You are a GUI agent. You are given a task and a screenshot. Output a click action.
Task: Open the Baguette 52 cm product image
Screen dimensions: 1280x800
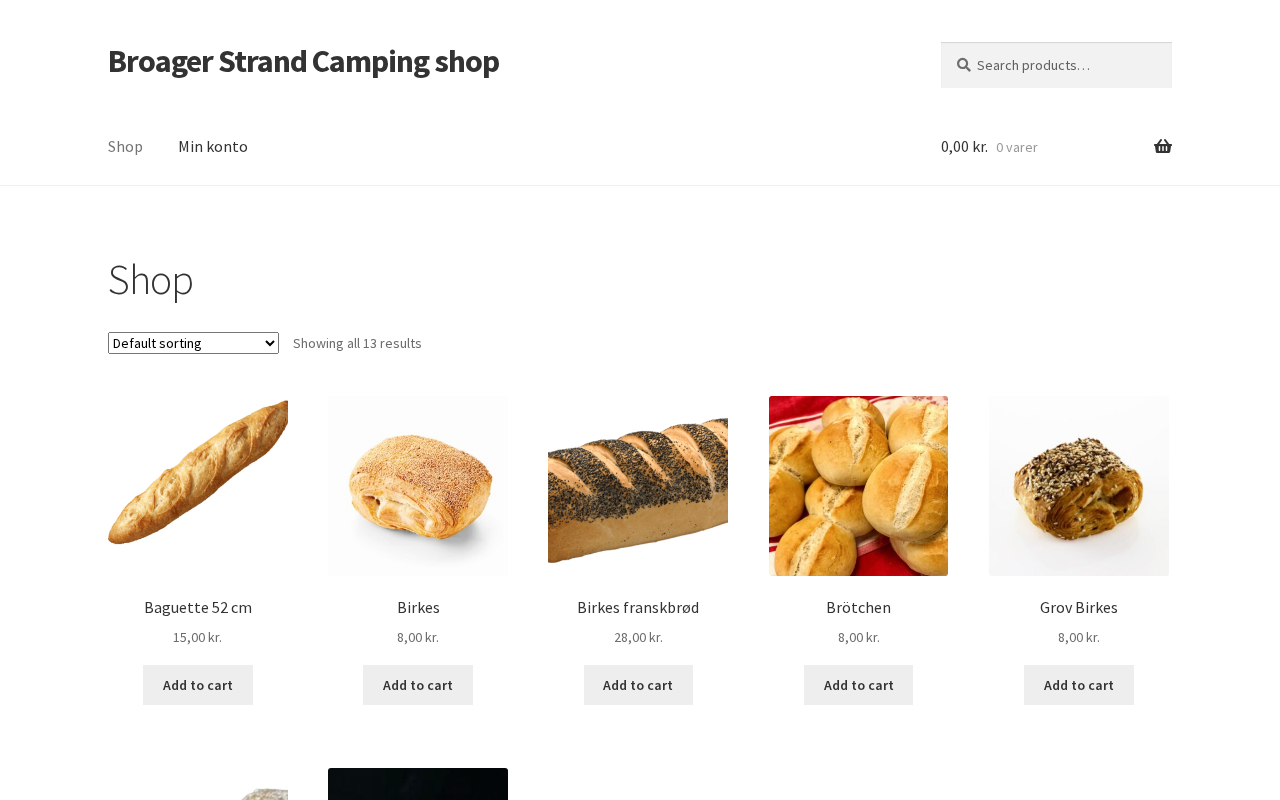pos(198,486)
